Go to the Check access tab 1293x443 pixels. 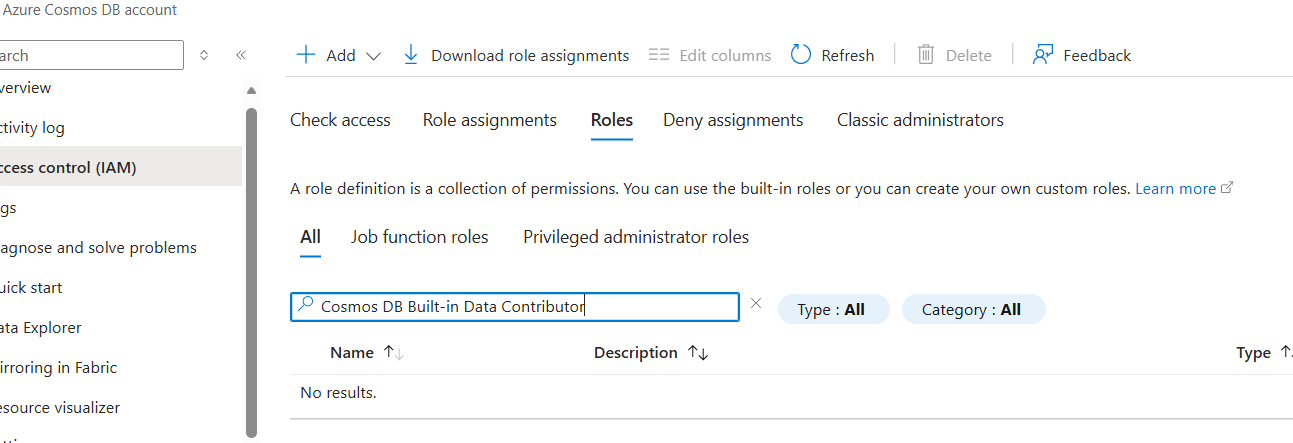point(340,120)
